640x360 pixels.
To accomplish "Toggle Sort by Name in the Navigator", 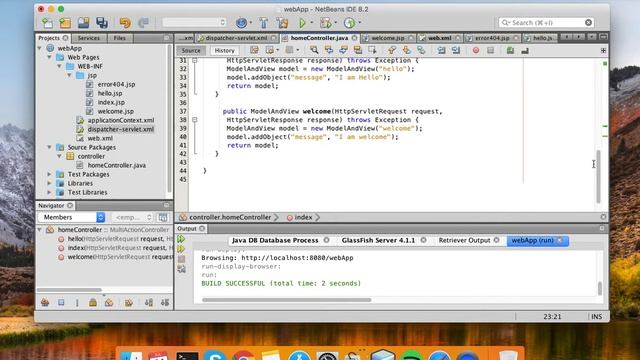I will point(149,302).
